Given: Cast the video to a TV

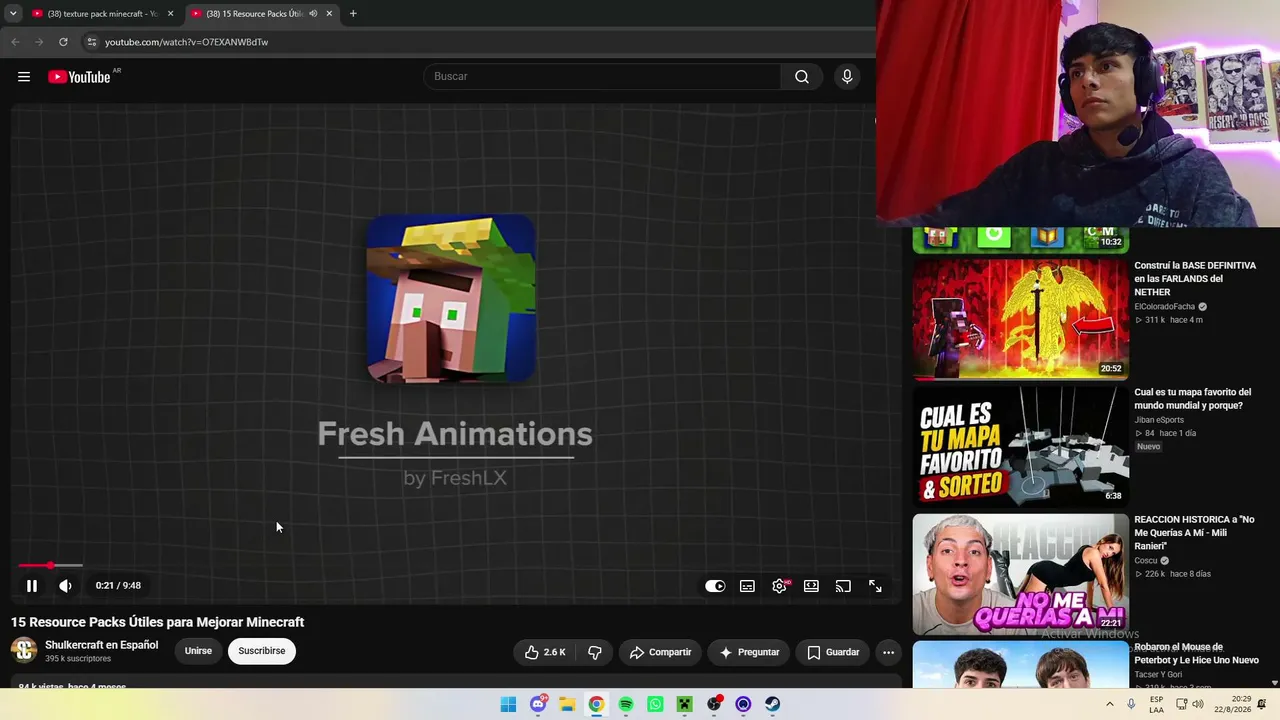Looking at the screenshot, I should coord(843,586).
